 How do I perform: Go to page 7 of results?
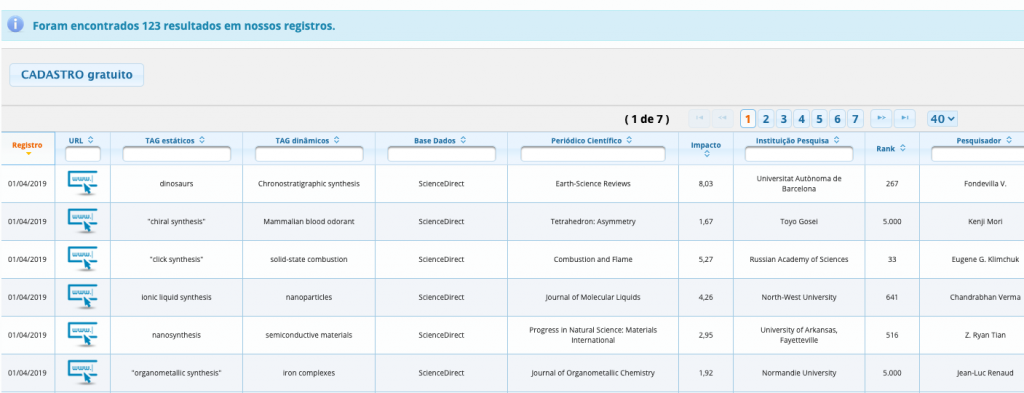pos(855,119)
